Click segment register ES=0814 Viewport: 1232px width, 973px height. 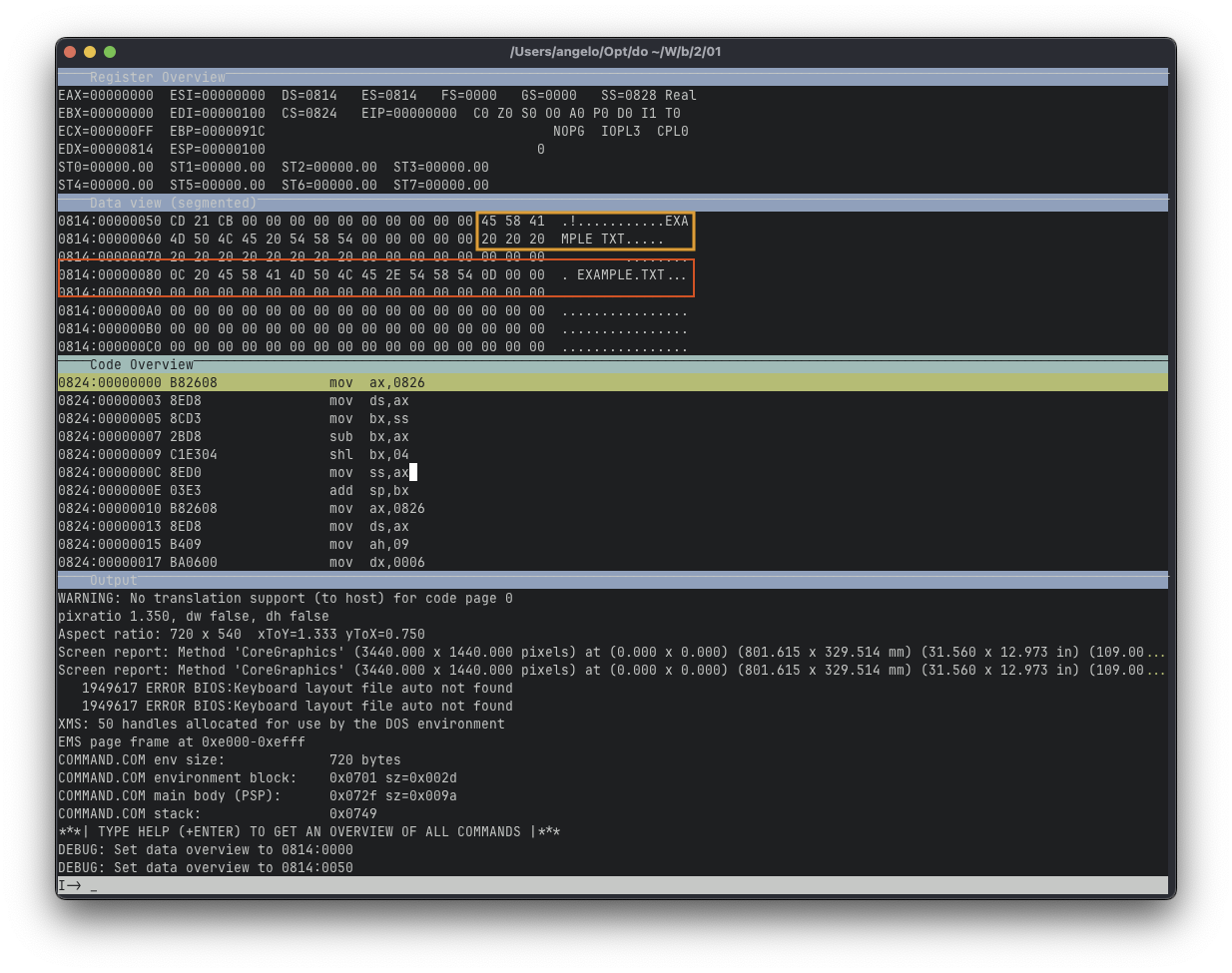tap(389, 95)
